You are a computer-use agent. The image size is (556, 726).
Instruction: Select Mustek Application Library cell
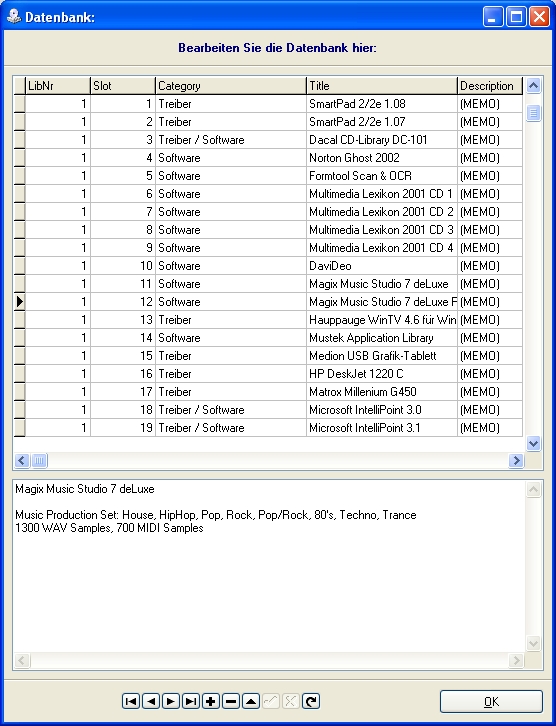[x=382, y=338]
